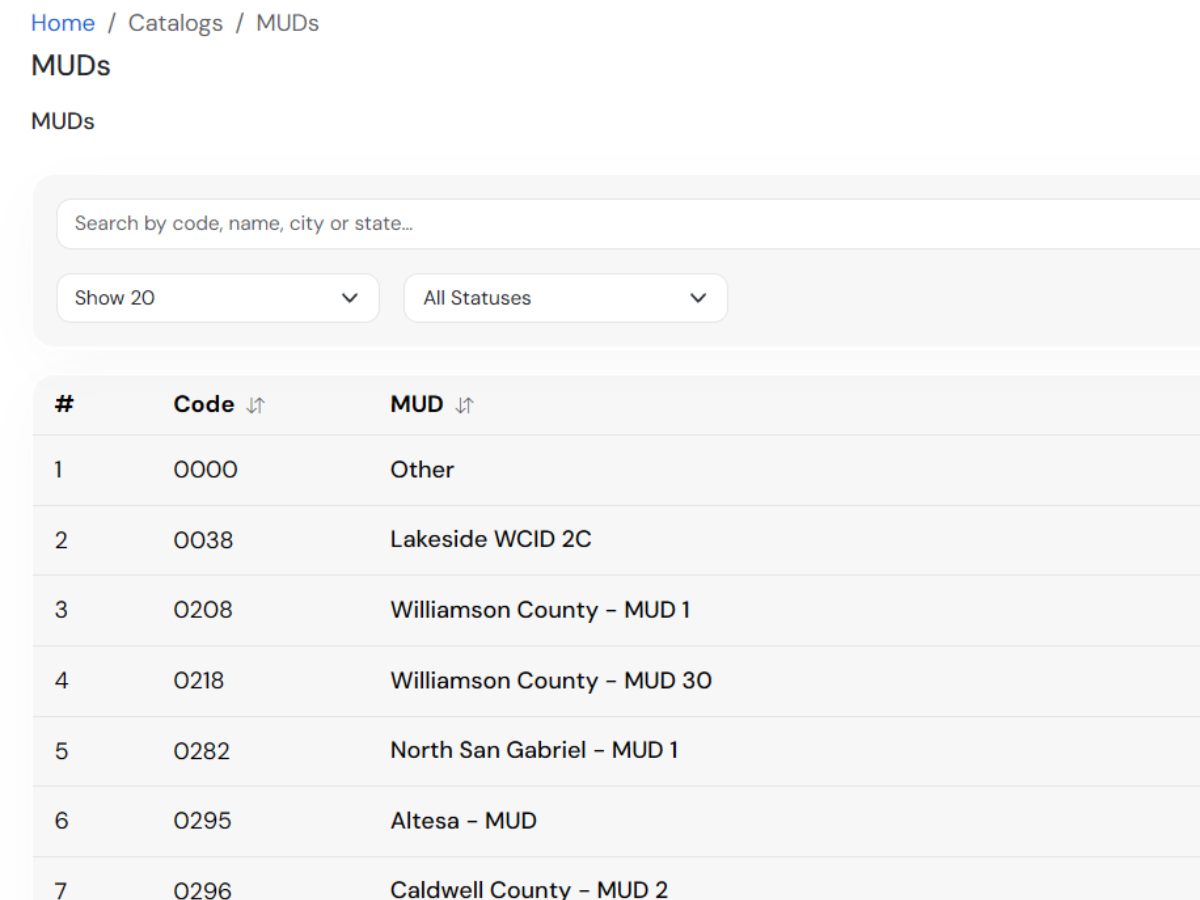Click the MUDs breadcrumb item
The width and height of the screenshot is (1200, 900).
click(x=288, y=23)
